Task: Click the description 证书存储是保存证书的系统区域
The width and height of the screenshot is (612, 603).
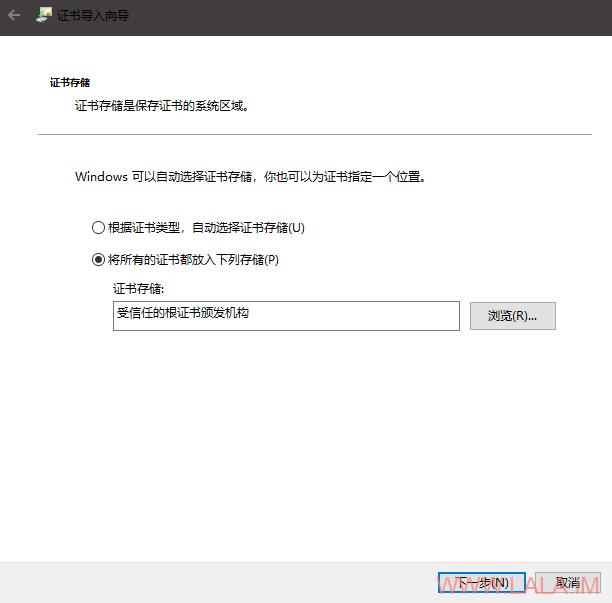Action: pos(162,106)
